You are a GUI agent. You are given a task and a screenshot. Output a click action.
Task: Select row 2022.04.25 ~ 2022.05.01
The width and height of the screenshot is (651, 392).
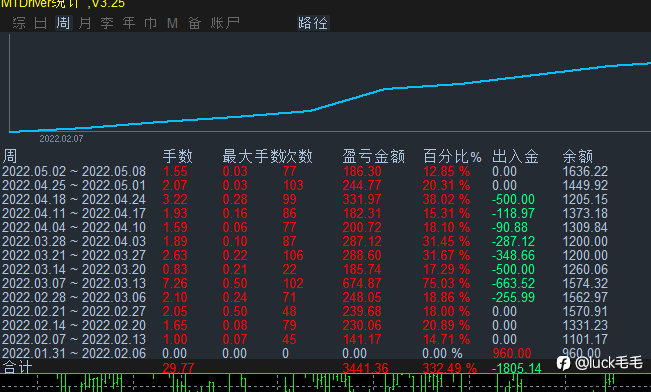point(305,185)
